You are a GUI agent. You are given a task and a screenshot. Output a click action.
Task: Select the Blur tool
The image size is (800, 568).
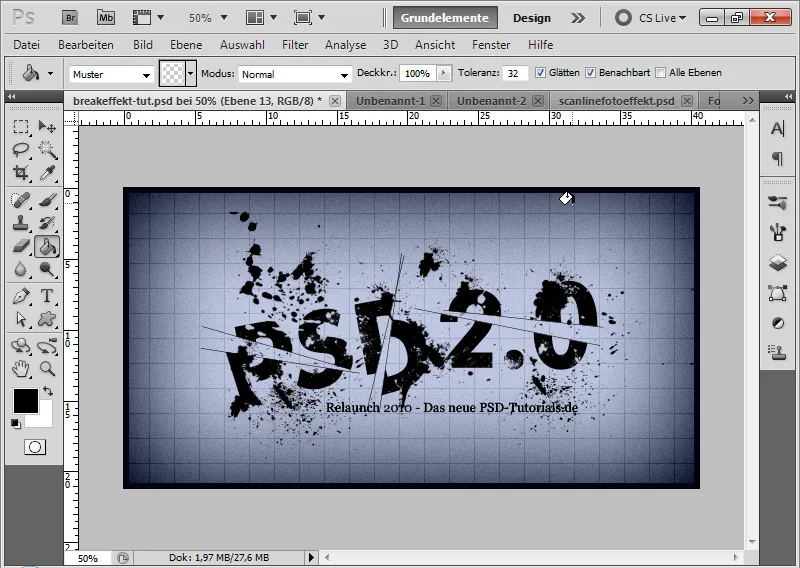pyautogui.click(x=20, y=269)
